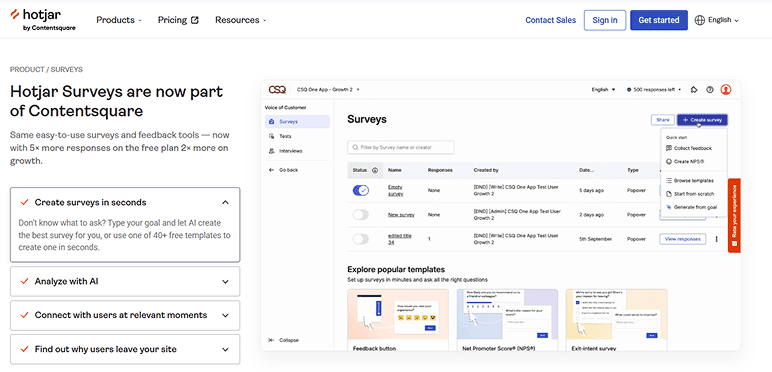Click the Create survey button
772x372 pixels.
tap(702, 120)
